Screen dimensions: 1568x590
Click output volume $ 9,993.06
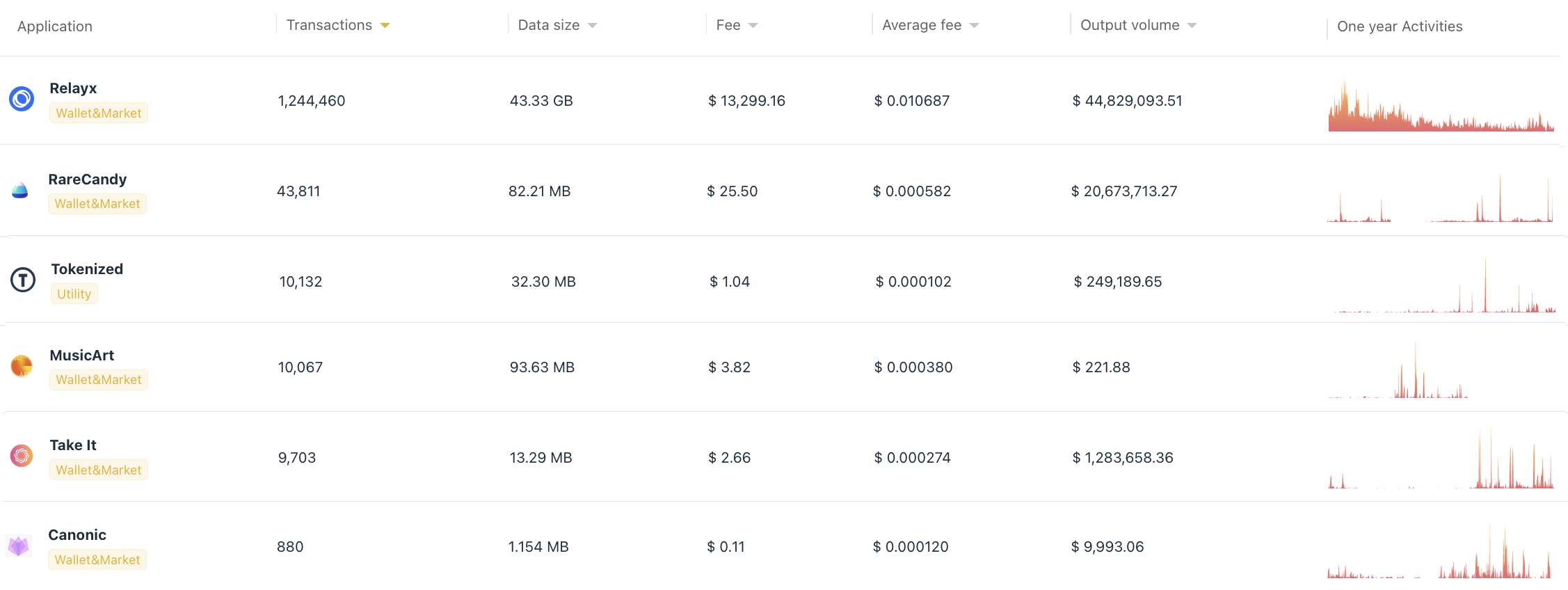1107,547
